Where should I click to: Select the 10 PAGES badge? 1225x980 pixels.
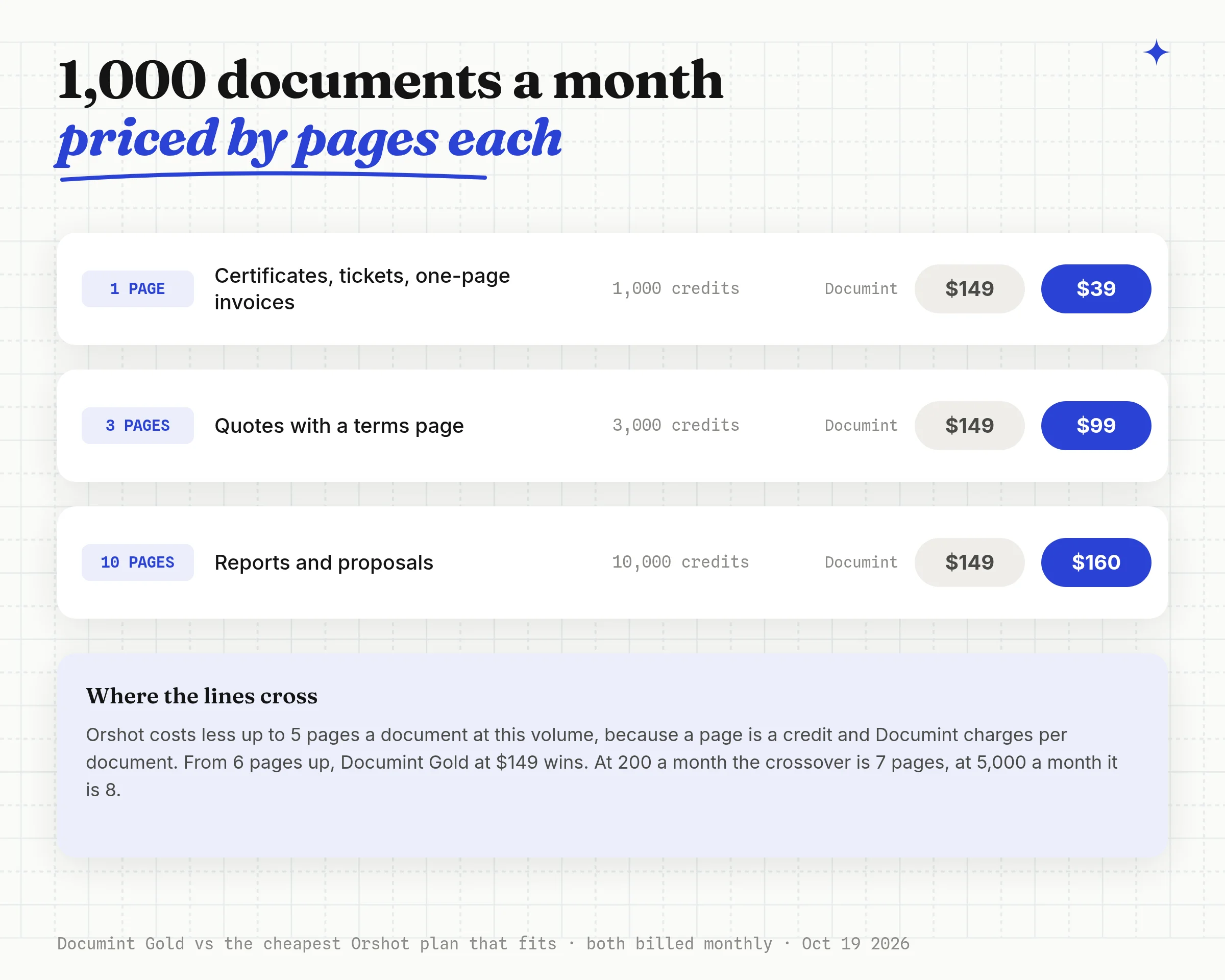click(137, 562)
